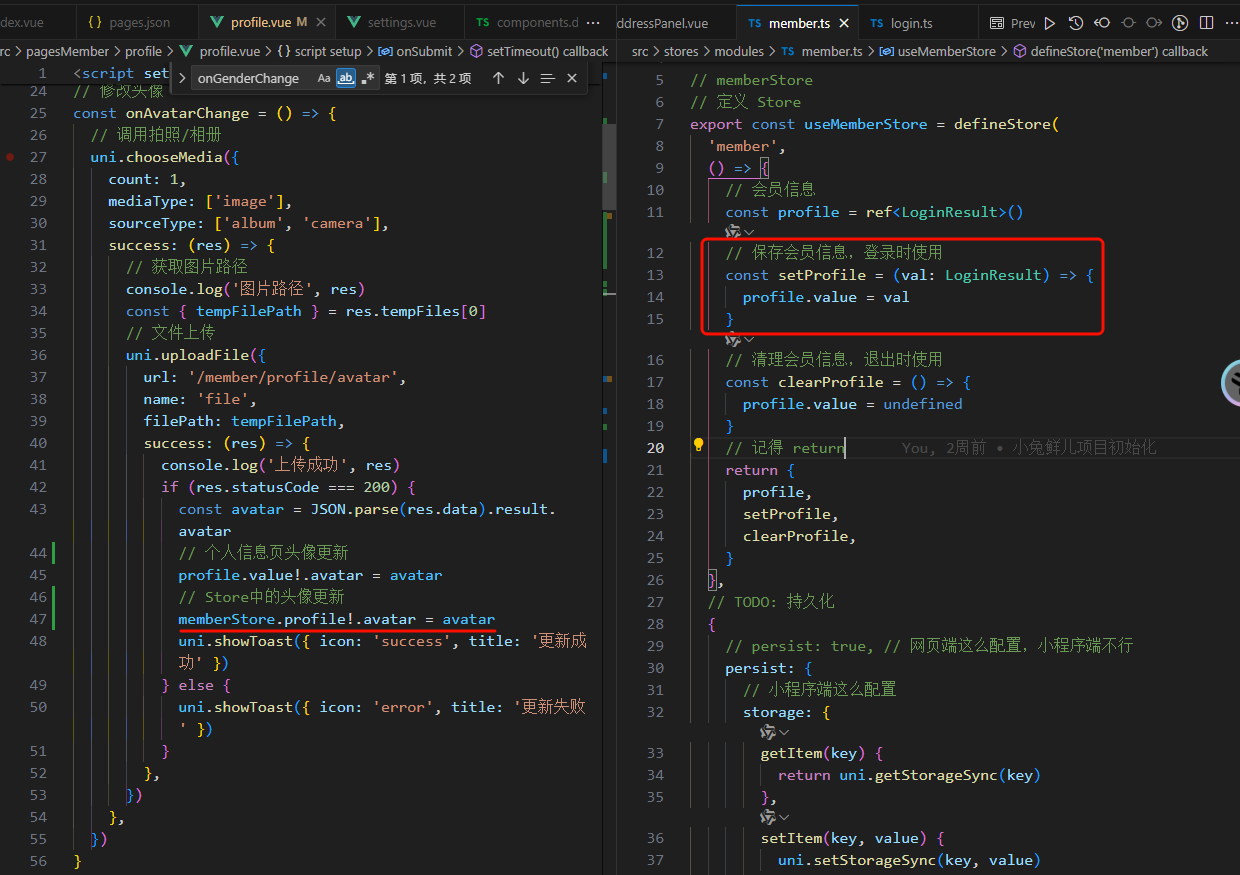Click the member.ts breadcrumb item
1240x875 pixels.
[x=821, y=51]
